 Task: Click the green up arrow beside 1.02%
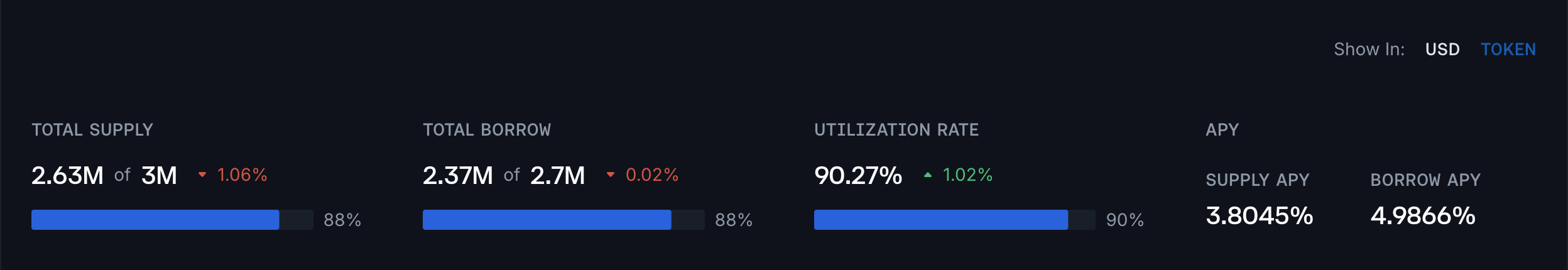[927, 175]
